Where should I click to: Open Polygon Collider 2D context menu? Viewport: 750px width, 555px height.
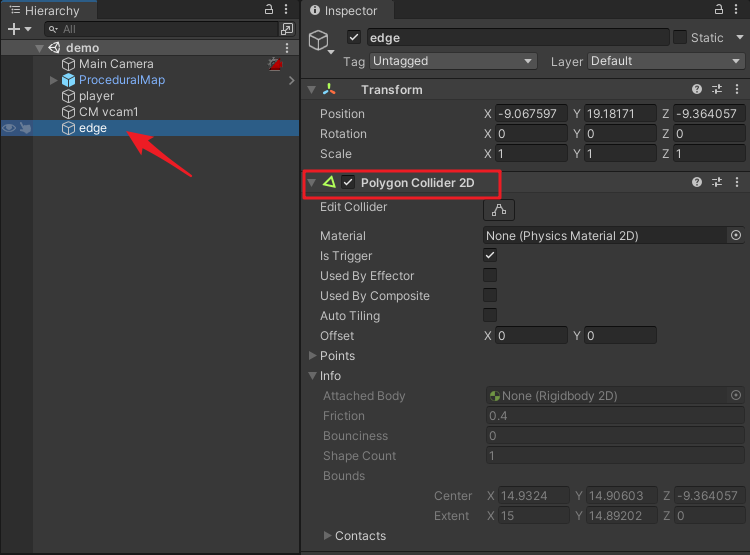coord(737,182)
